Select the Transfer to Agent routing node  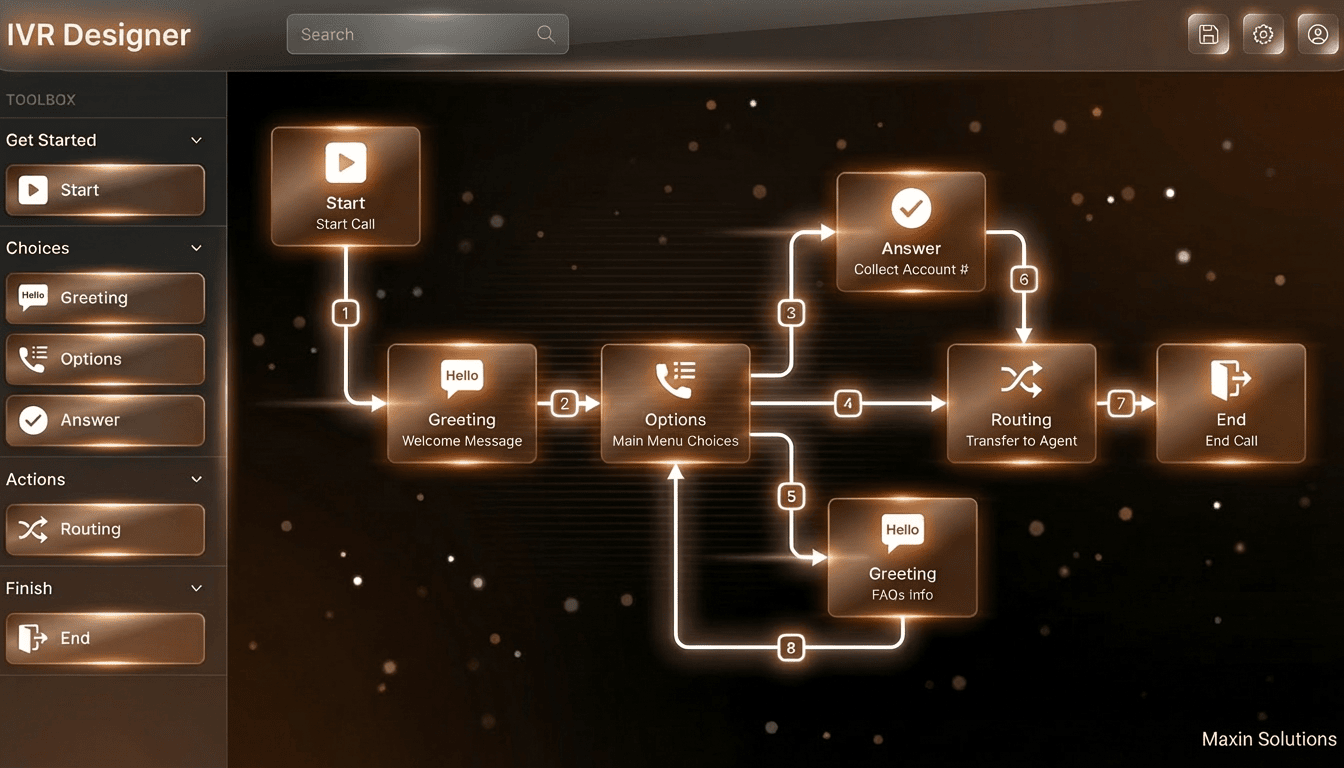pos(1021,403)
